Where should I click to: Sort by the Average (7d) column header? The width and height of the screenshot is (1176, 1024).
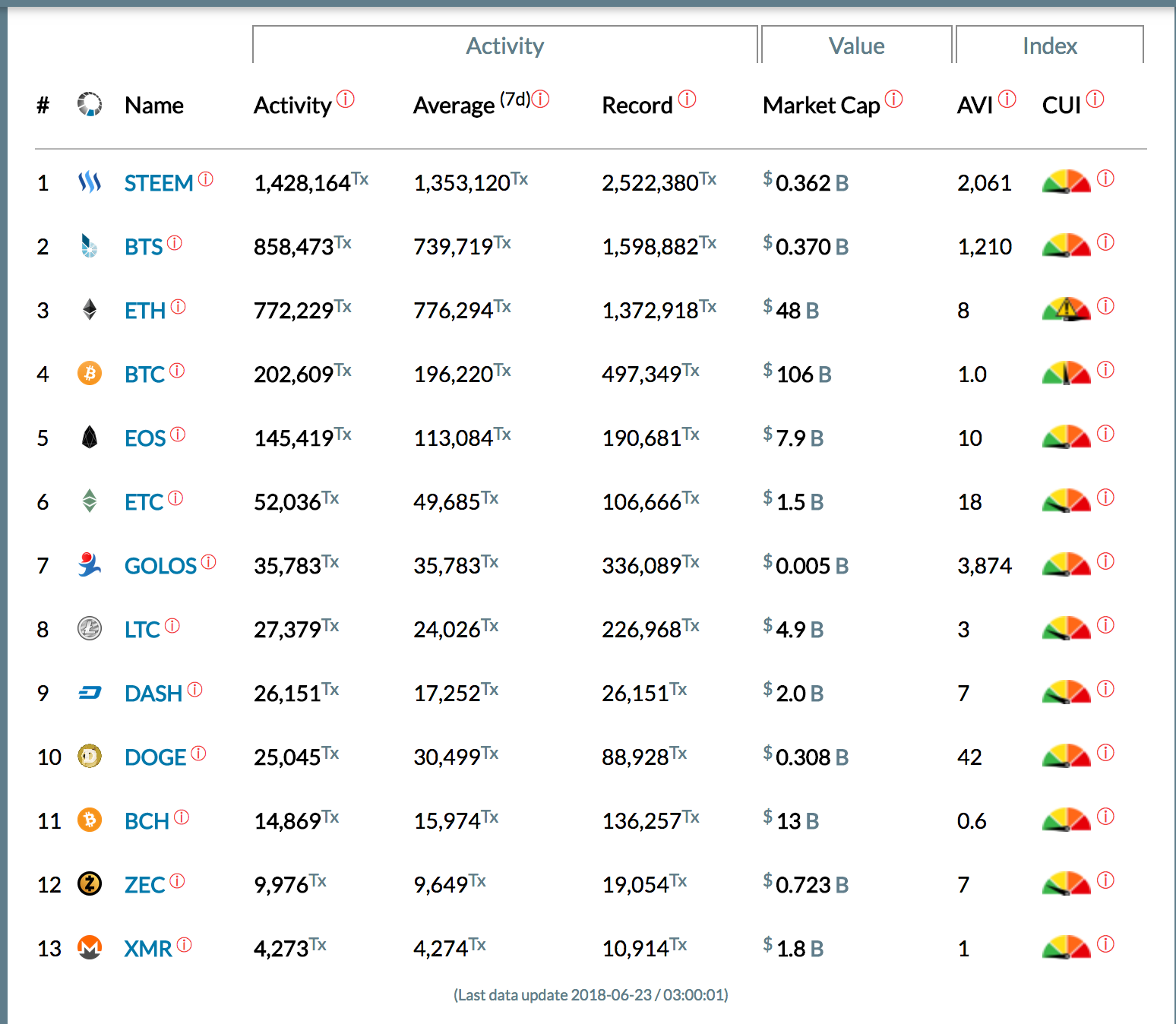[x=454, y=106]
